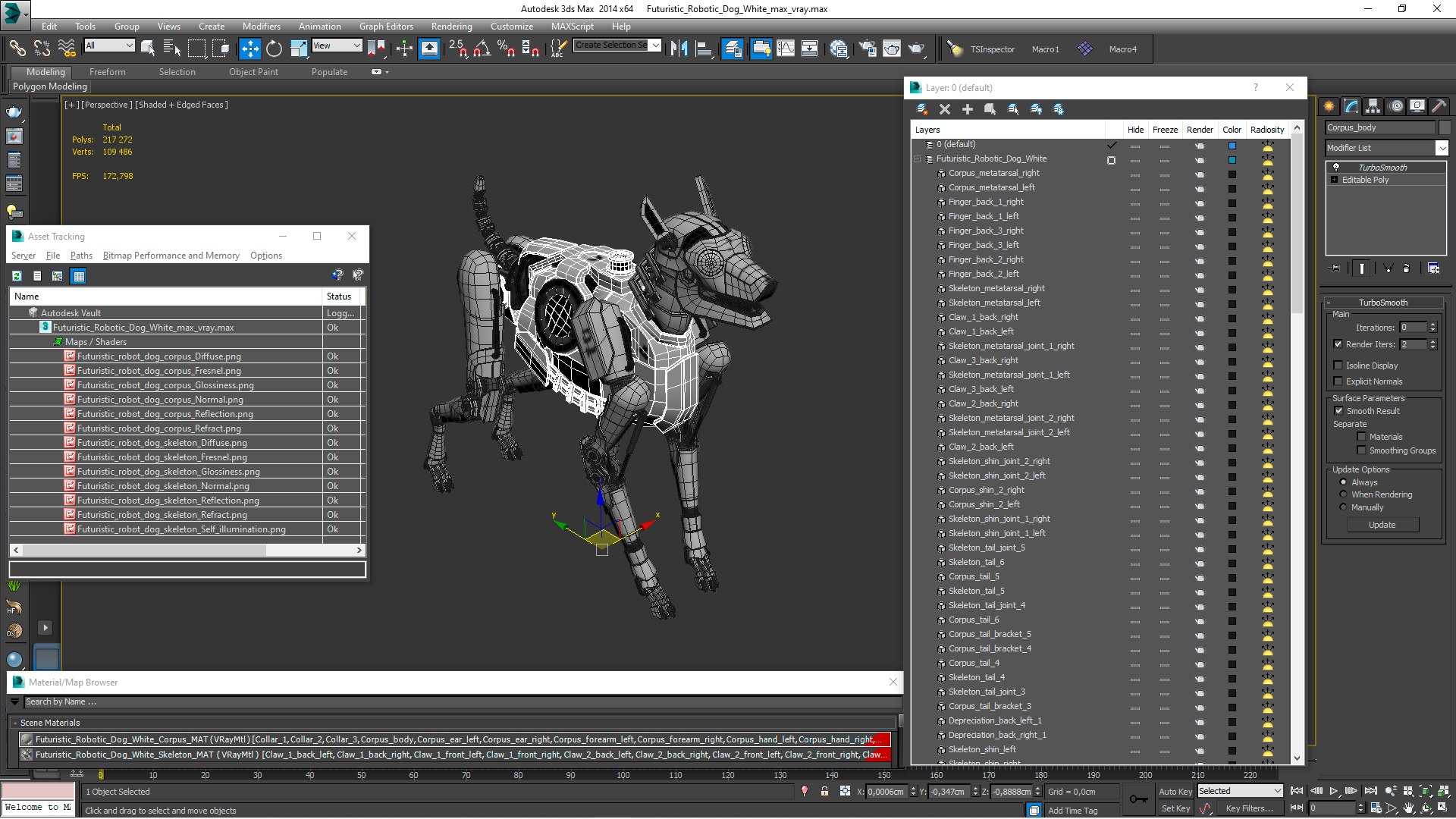Click the 0 (default) layer color swatch

[x=1232, y=145]
